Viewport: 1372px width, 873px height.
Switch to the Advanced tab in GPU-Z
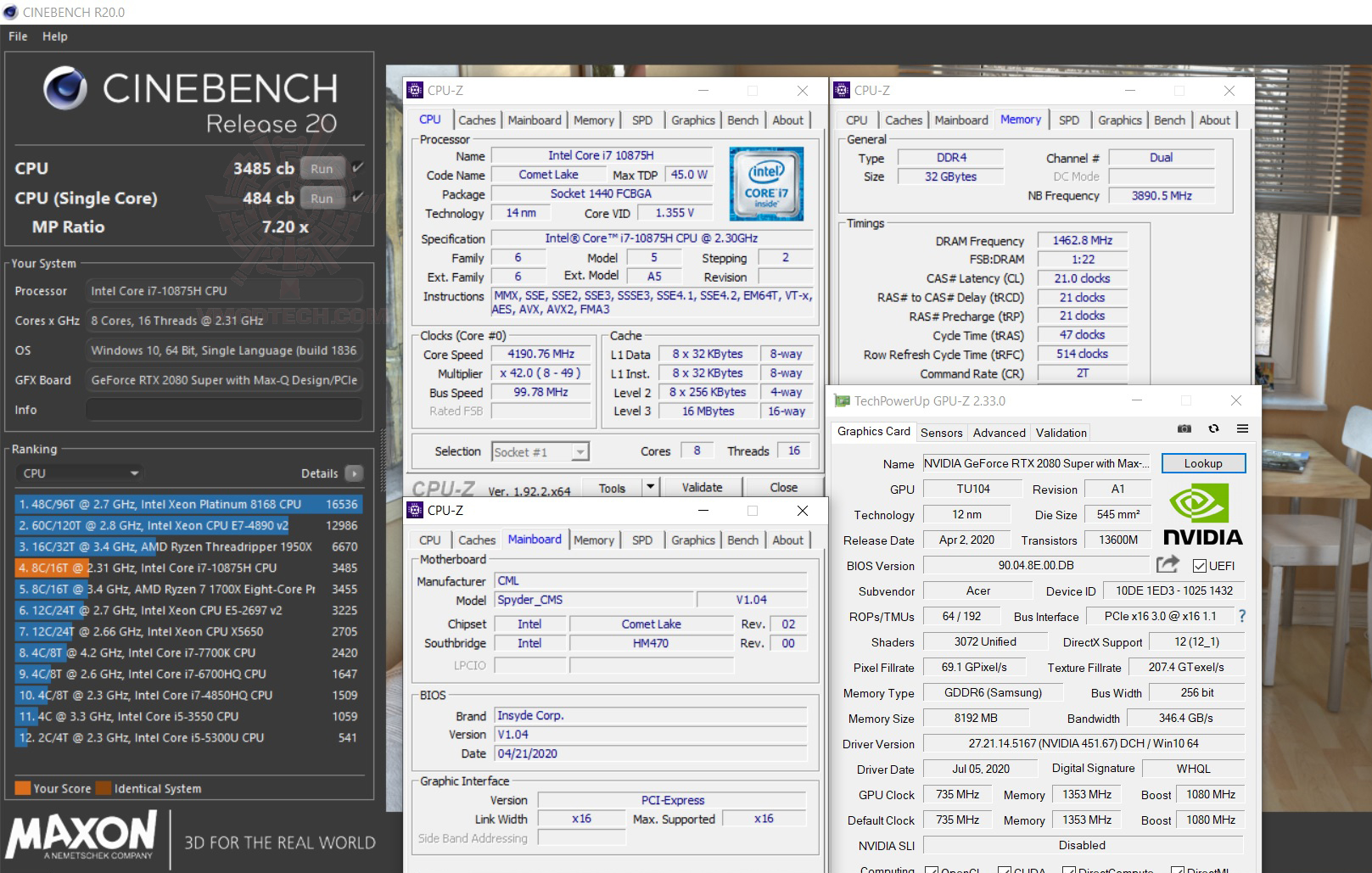[x=1000, y=433]
